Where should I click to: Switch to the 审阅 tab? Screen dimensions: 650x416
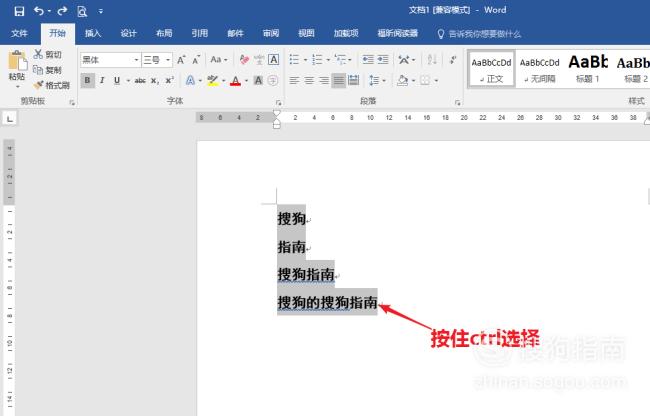click(271, 34)
